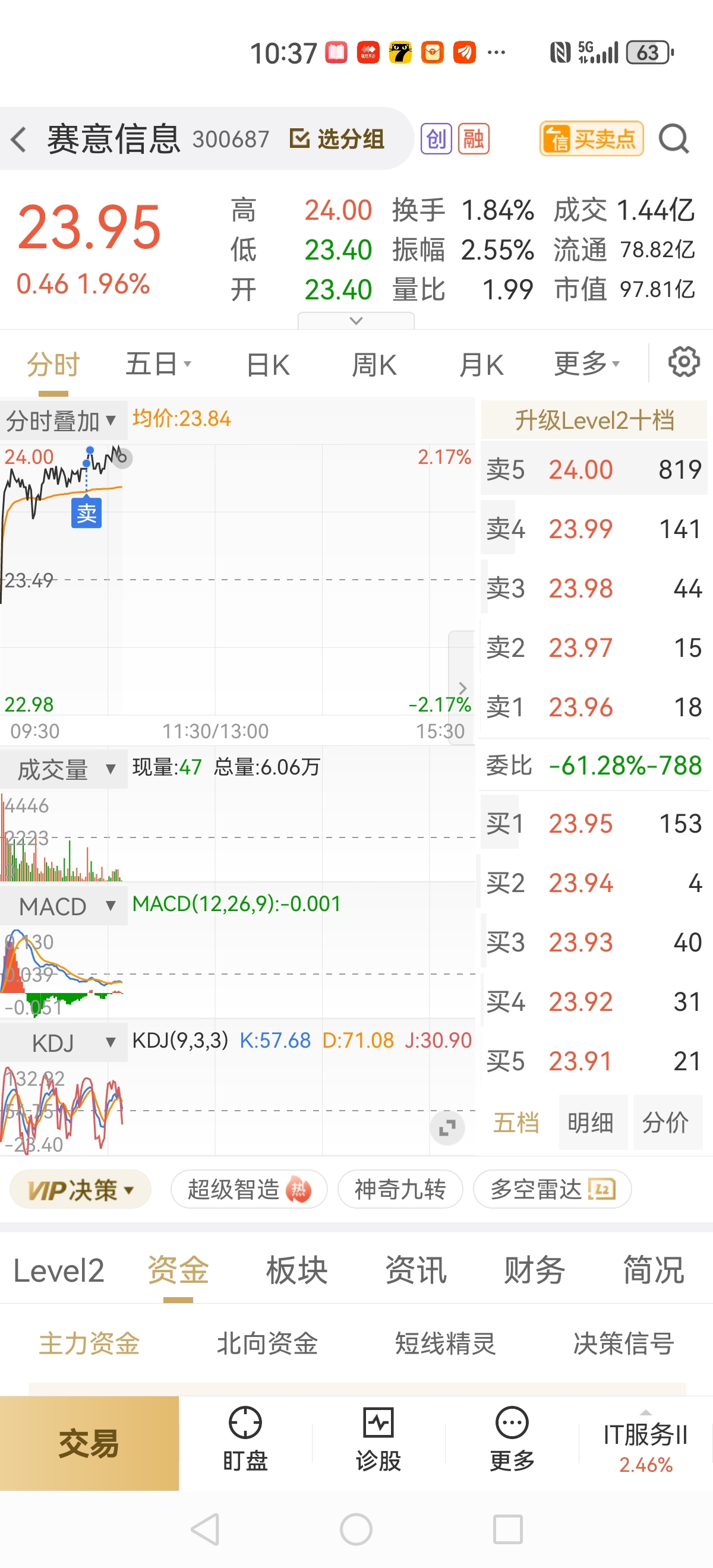The image size is (713, 1568).
Task: Tap the 卖 marker on chart
Action: (x=87, y=513)
